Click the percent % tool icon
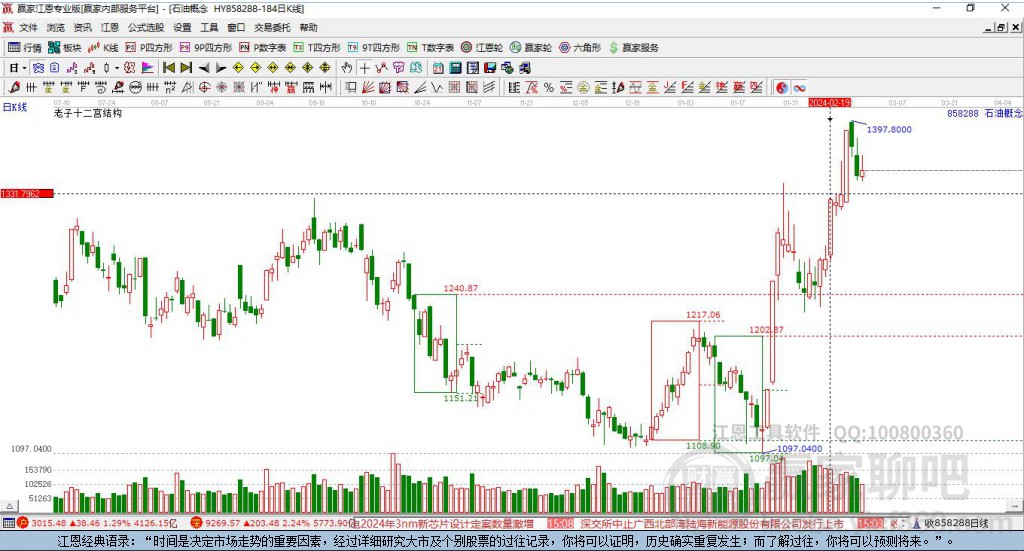The height and width of the screenshot is (551, 1024). 549,87
